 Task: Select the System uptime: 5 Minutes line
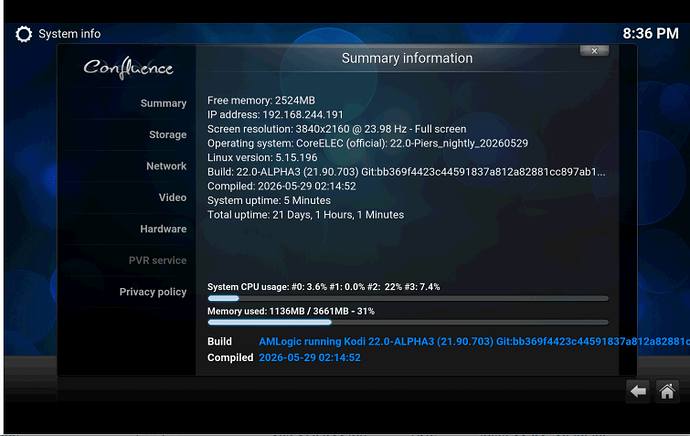point(269,201)
